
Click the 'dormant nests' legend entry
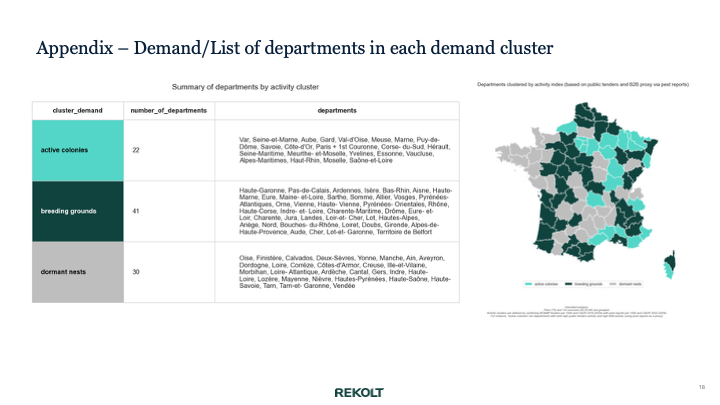coord(625,284)
